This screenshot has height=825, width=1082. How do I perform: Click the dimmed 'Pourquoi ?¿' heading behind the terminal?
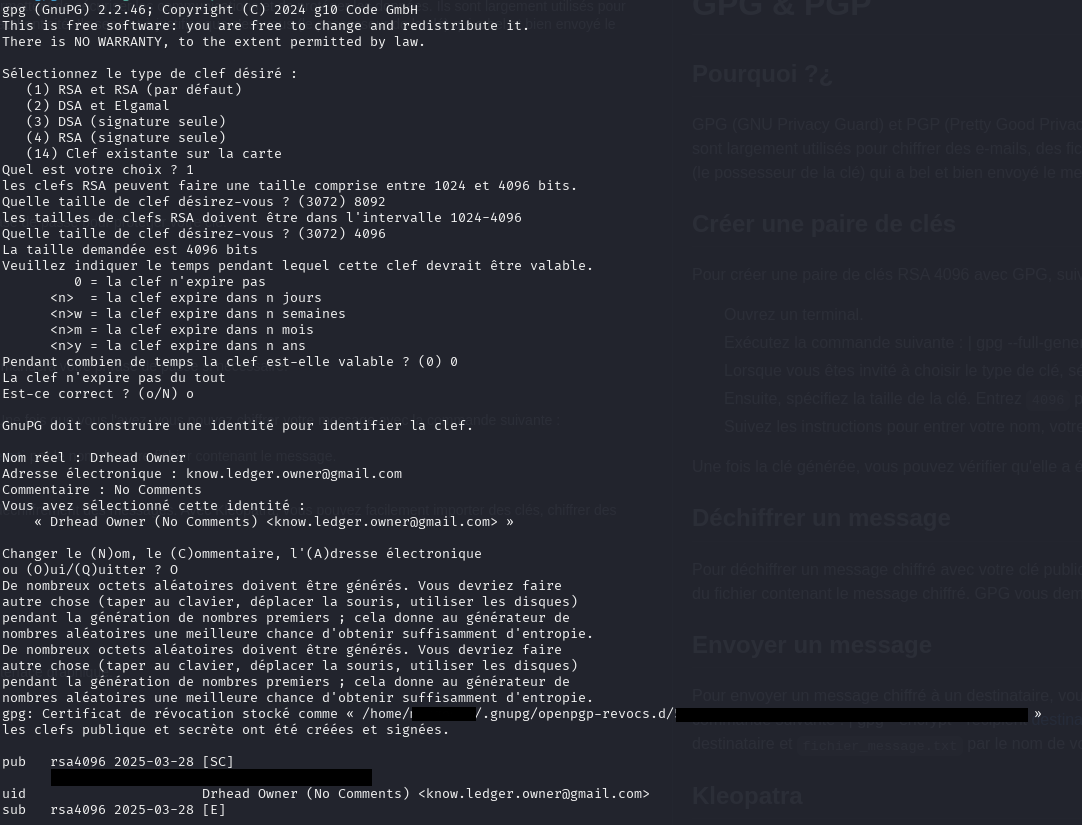coord(762,74)
